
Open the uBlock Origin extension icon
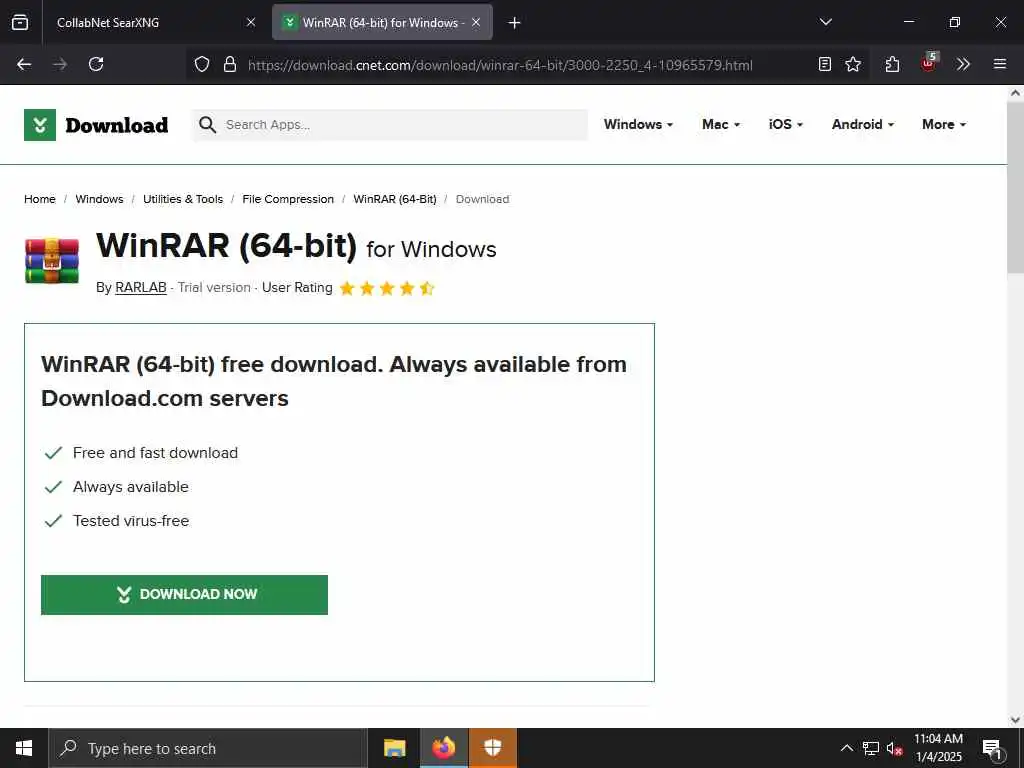[x=929, y=63]
